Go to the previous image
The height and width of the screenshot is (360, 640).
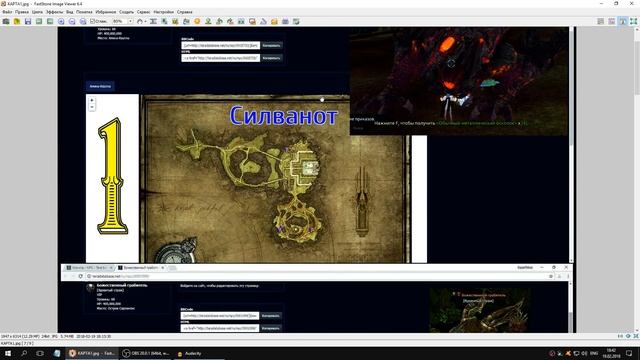[39, 21]
